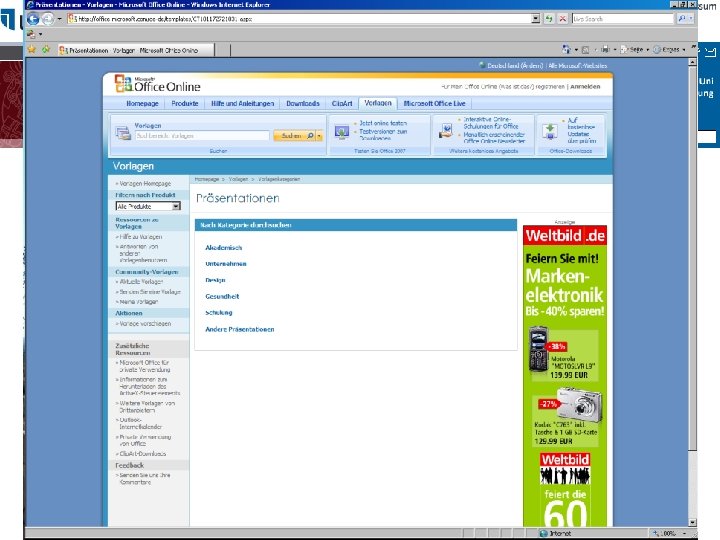The image size is (720, 540).
Task: Open the Downloads navigation tab
Action: click(x=303, y=104)
